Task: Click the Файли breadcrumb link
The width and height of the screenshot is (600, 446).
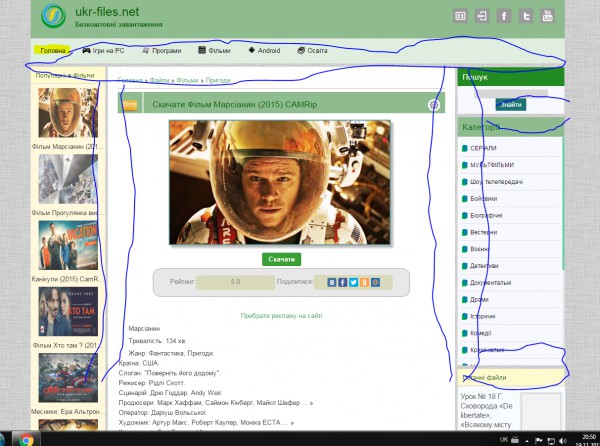Action: pos(159,80)
